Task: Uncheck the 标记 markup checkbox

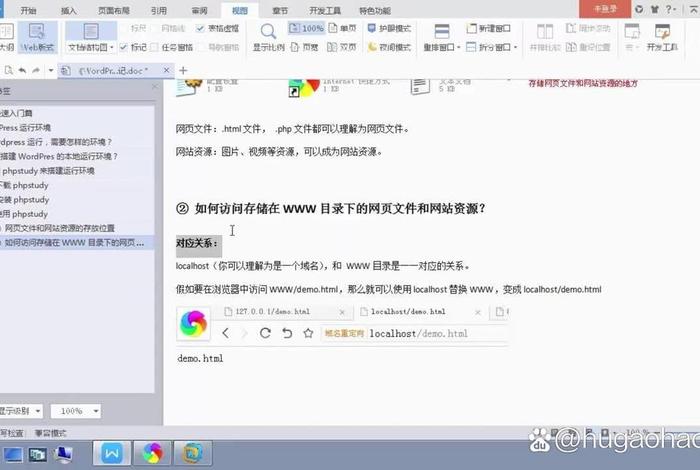Action: click(124, 47)
